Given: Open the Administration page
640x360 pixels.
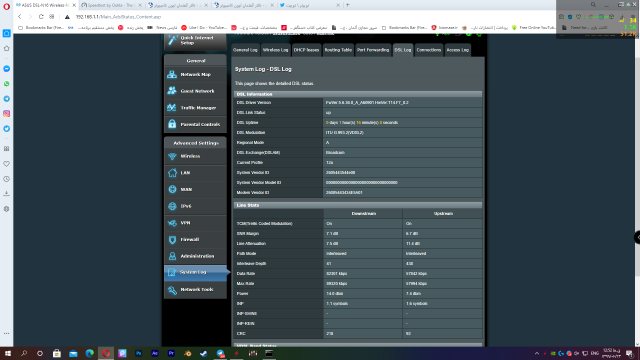Looking at the screenshot, I should click(195, 256).
